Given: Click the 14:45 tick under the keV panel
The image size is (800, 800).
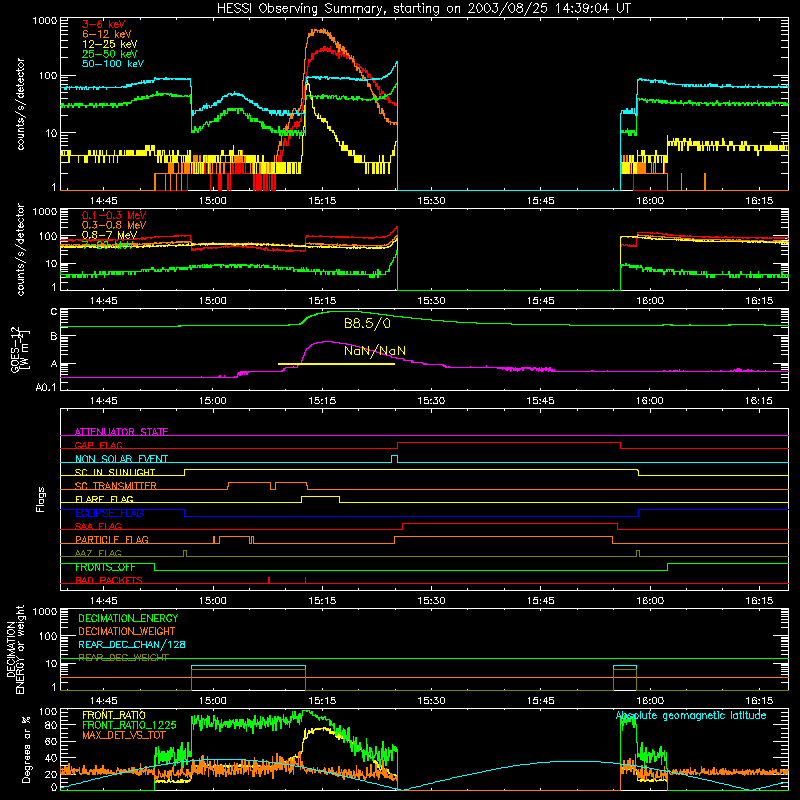Looking at the screenshot, I should (x=104, y=201).
